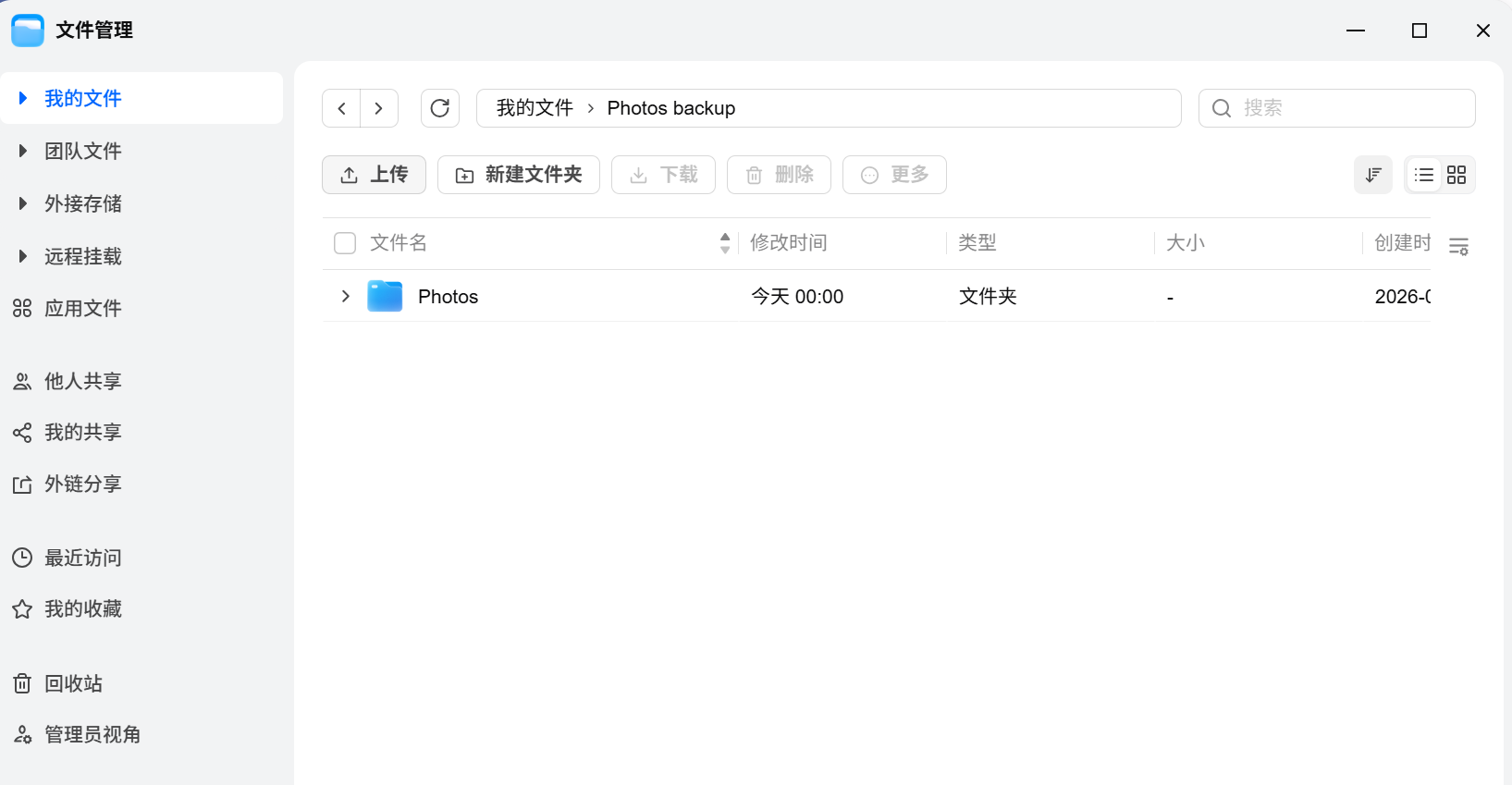
Task: Click the 下载 download button
Action: tap(663, 175)
